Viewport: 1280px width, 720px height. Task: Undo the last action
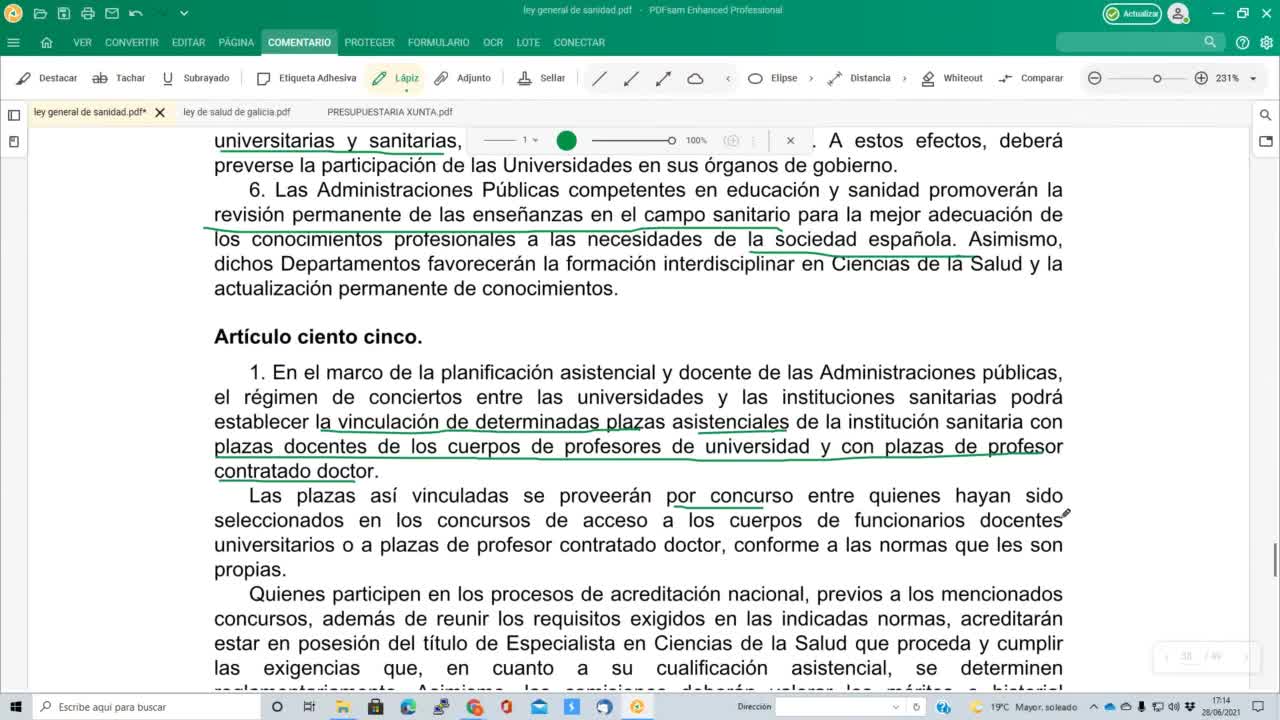click(x=135, y=14)
